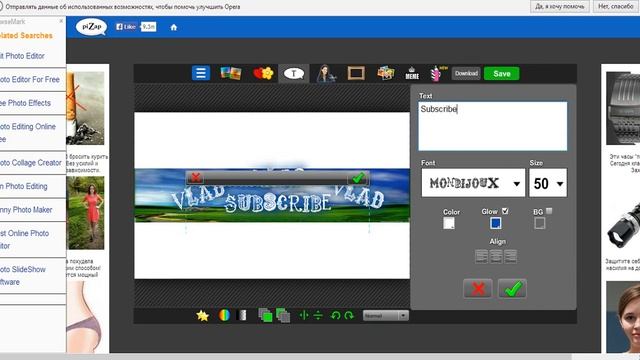This screenshot has width=640, height=360.
Task: Open the spray paint tool icon
Action: click(438, 73)
